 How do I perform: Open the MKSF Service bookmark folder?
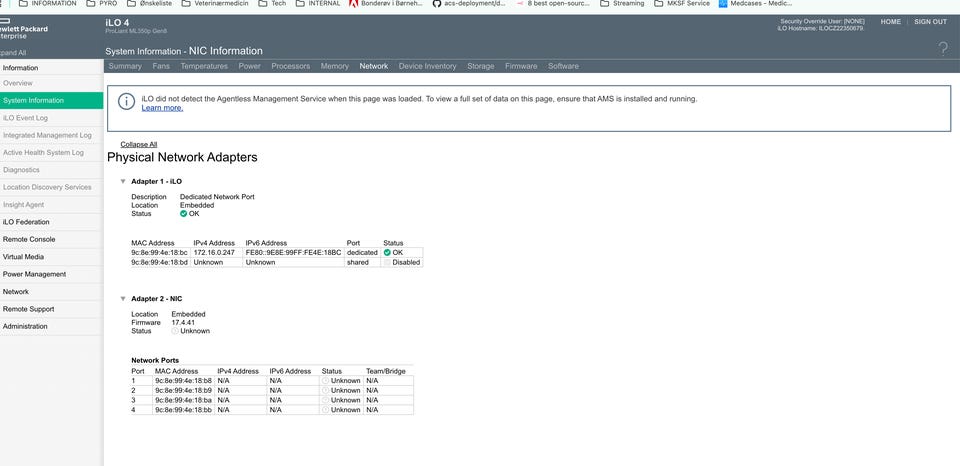[682, 4]
